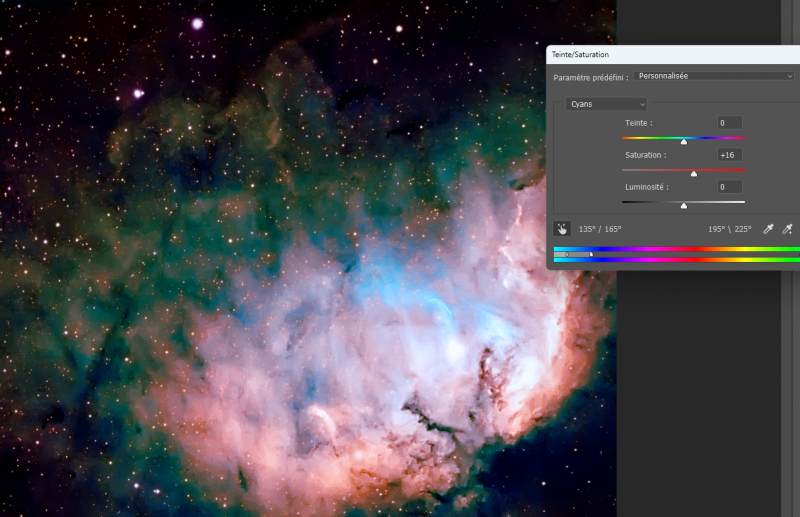800x517 pixels.
Task: Activate the on-image targeted adjustment hand tool
Action: [562, 229]
